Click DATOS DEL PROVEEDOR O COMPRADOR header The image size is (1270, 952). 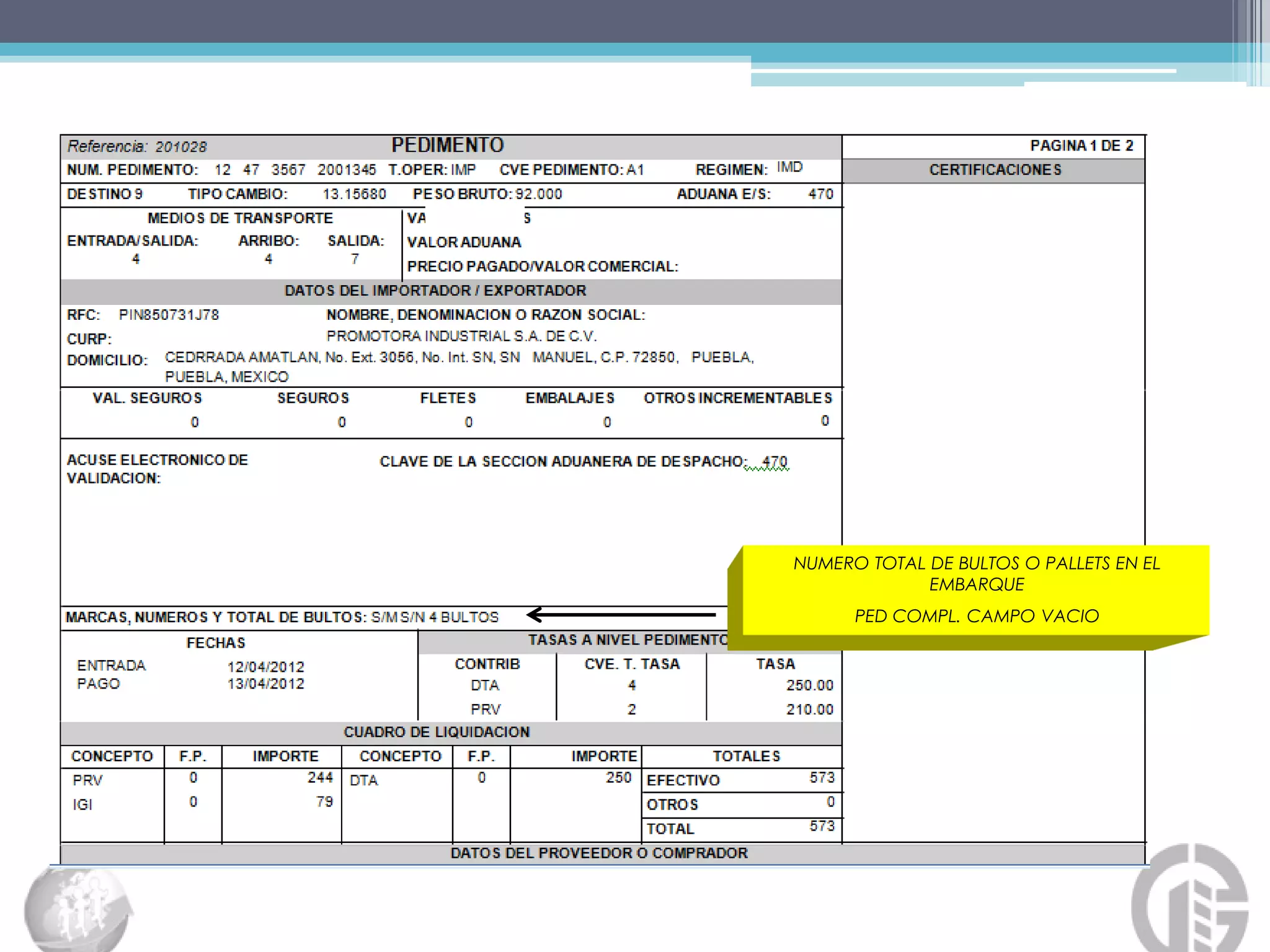coord(599,853)
